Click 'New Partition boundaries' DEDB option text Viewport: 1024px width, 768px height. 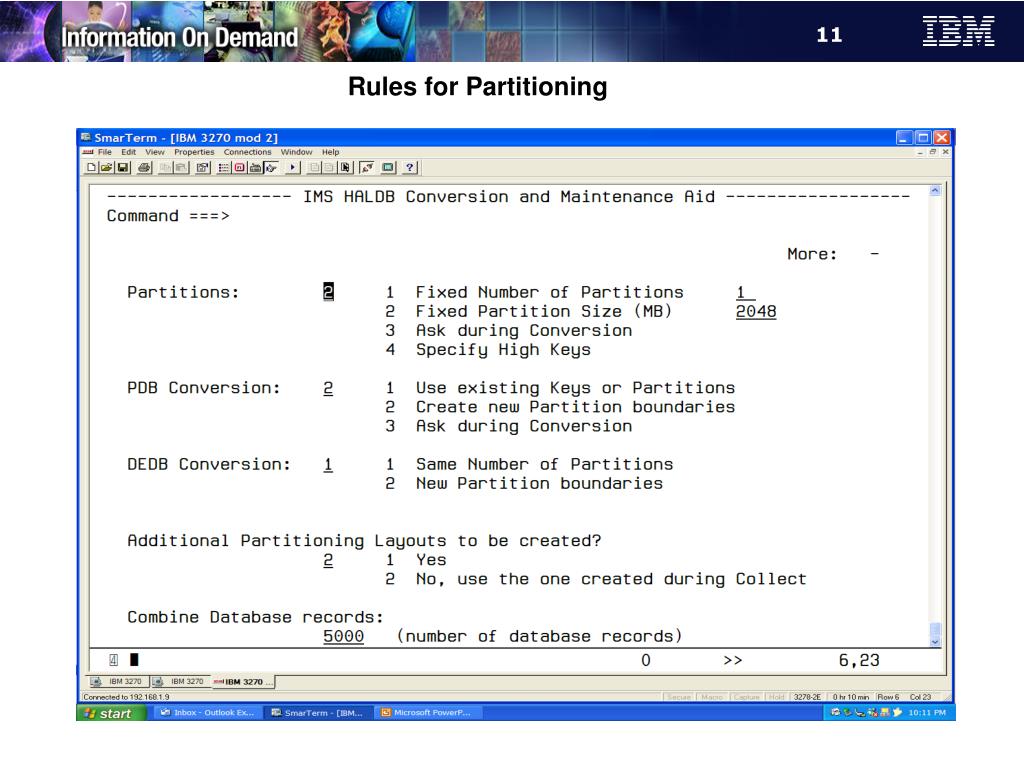(539, 483)
